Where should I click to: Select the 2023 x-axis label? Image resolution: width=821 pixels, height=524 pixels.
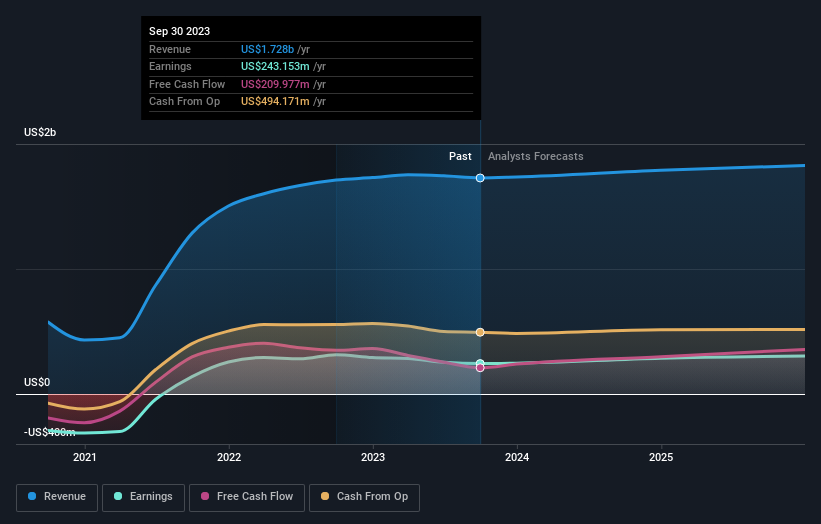tap(373, 457)
